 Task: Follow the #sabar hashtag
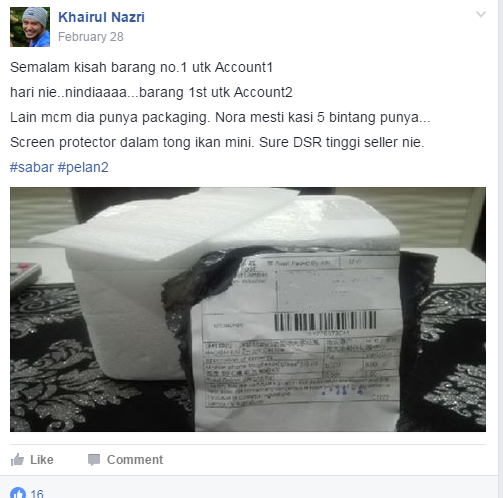tap(32, 167)
